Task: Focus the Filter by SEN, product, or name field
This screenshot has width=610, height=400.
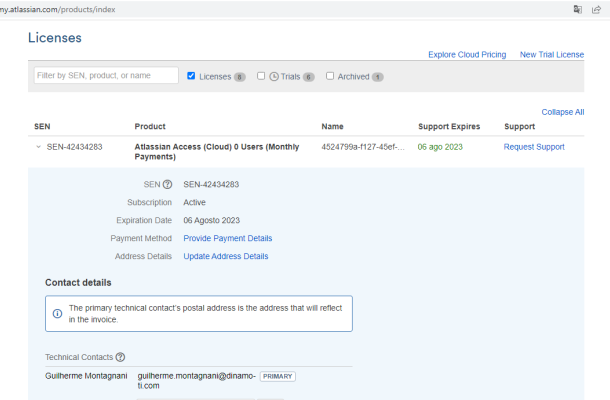Action: click(x=106, y=75)
